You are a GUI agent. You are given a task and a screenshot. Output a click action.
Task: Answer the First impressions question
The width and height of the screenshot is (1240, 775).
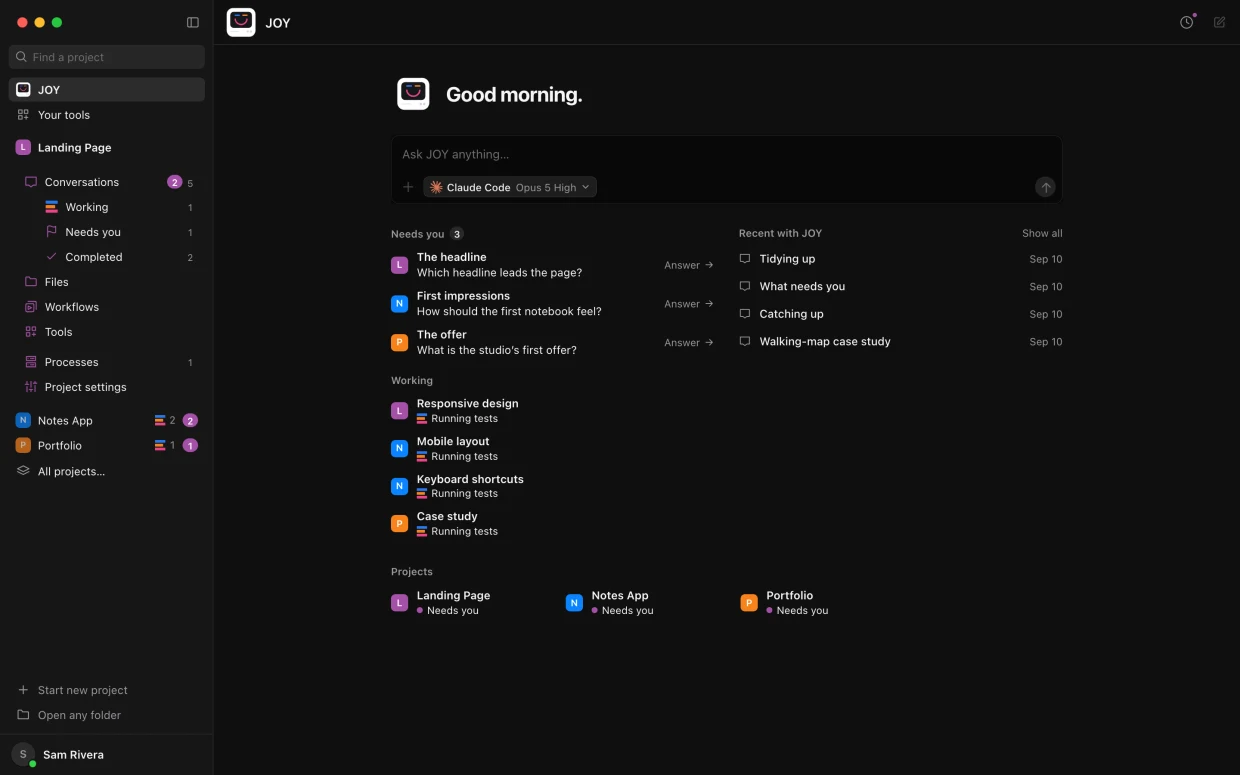[689, 304]
